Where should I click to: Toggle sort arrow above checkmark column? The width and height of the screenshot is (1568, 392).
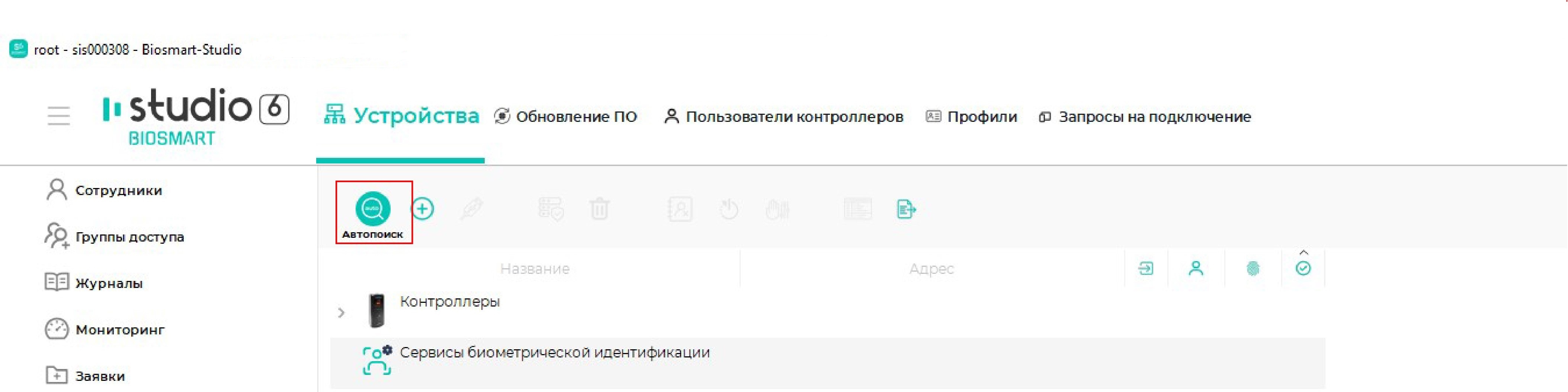coord(1303,252)
